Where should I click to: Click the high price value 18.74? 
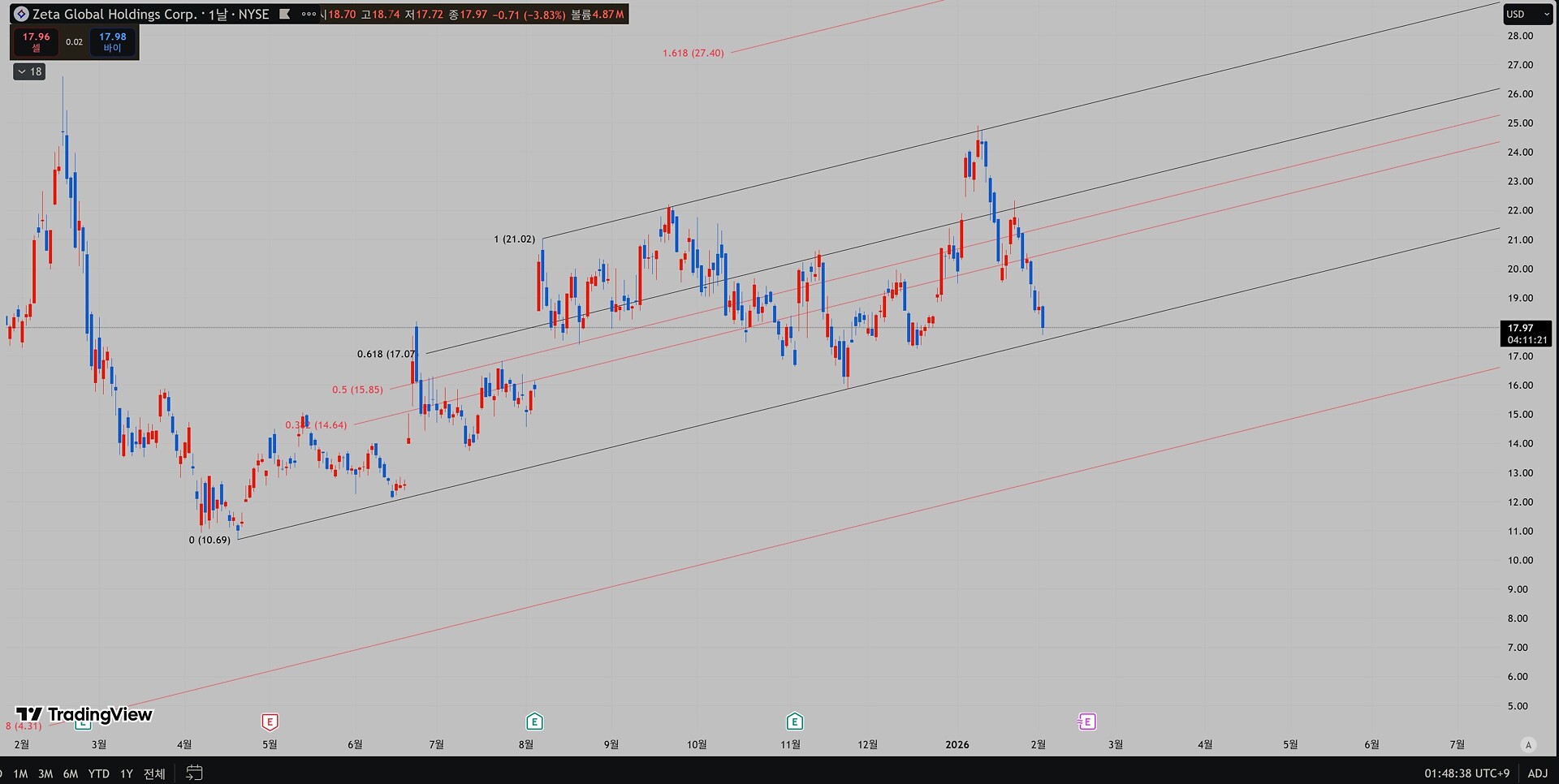pos(386,15)
